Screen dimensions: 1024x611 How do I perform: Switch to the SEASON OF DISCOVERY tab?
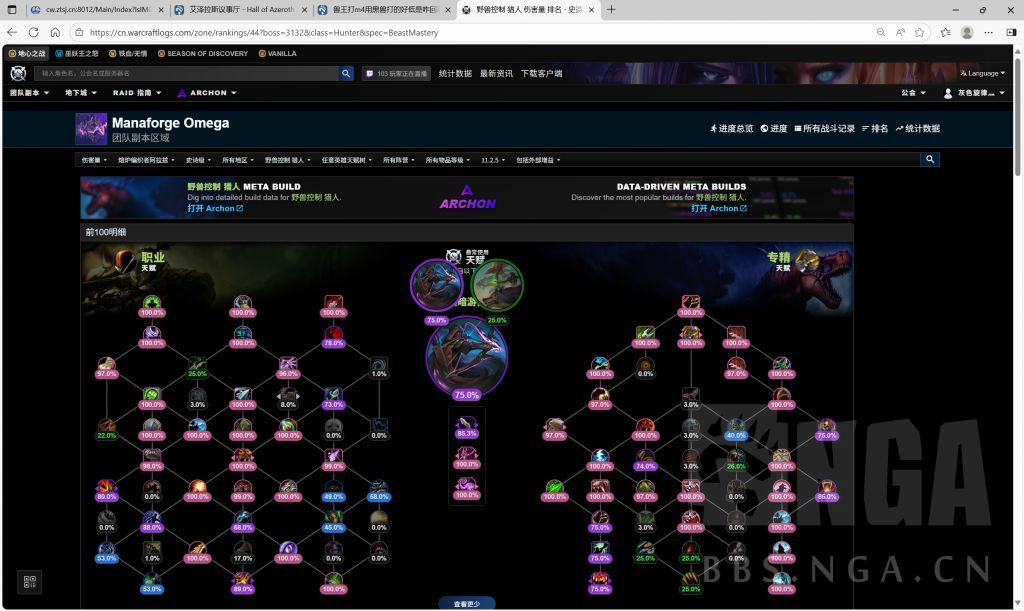click(x=203, y=53)
